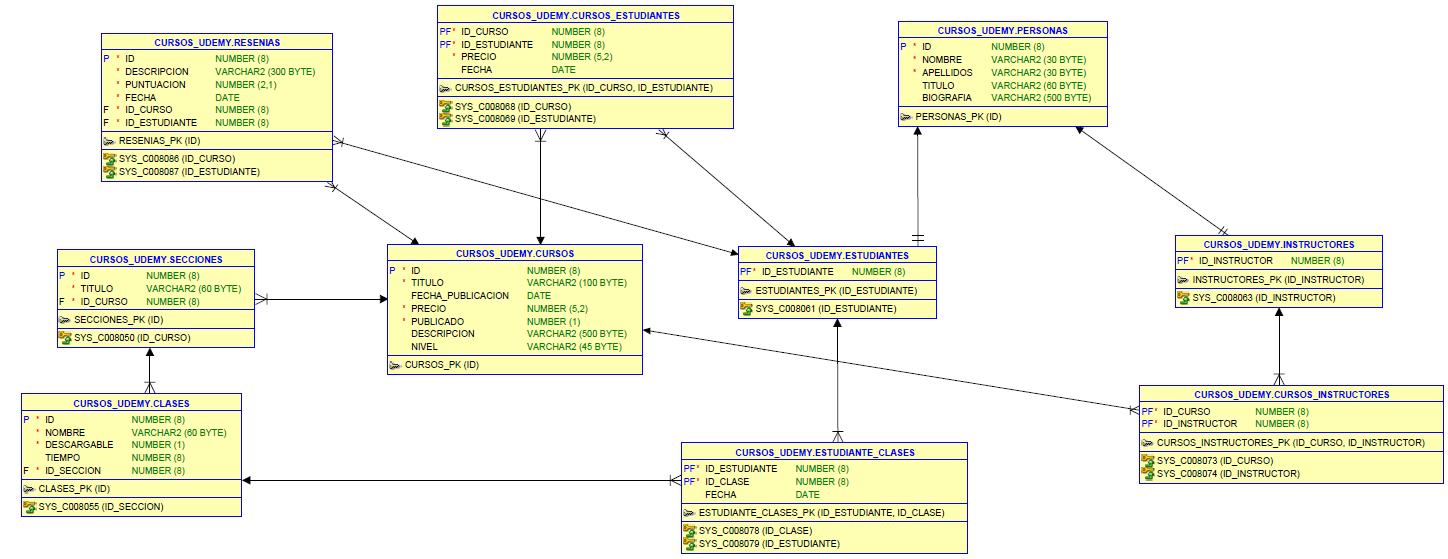Click the key icon beside INSTRUCTORES_PK (ID_INSTRUCTOR)
This screenshot has width=1448, height=559.
click(1183, 280)
